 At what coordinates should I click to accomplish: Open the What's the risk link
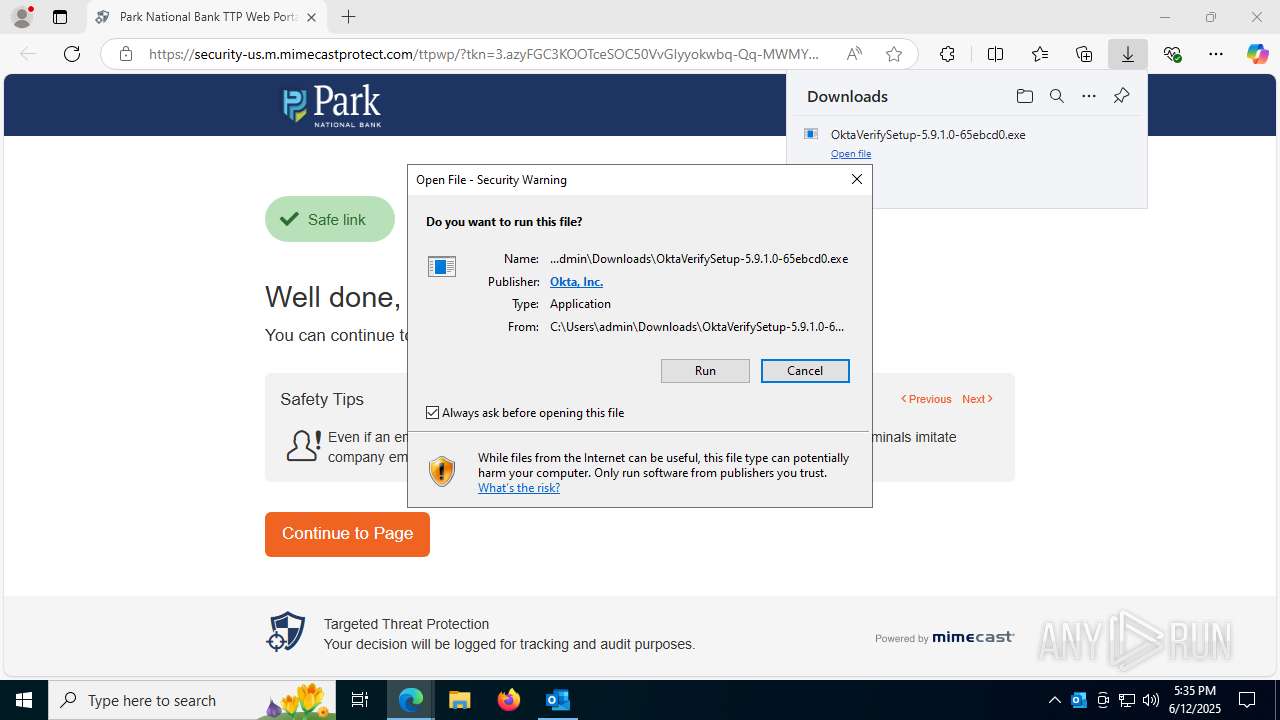[x=519, y=488]
